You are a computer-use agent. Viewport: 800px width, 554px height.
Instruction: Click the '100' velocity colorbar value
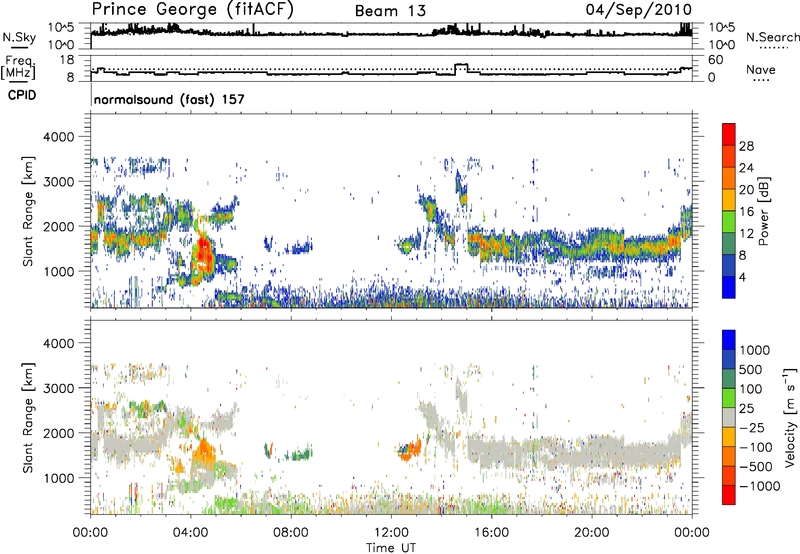tap(751, 389)
